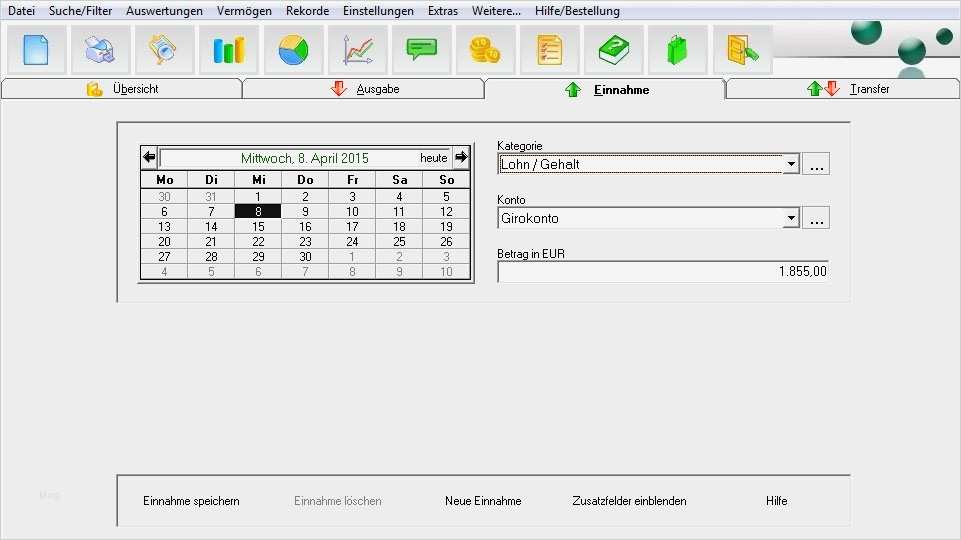Open the Suche/Filter menu
The image size is (961, 540).
click(80, 10)
